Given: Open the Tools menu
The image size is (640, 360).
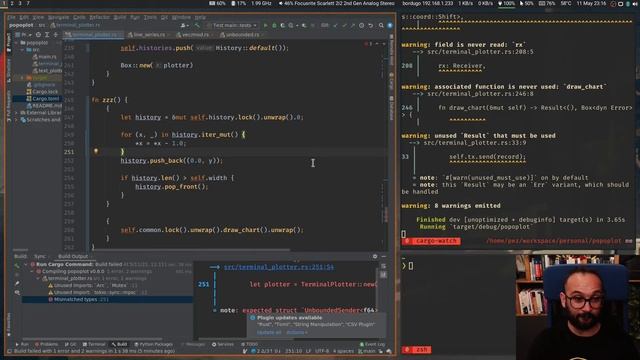Looking at the screenshot, I should 150,18.
